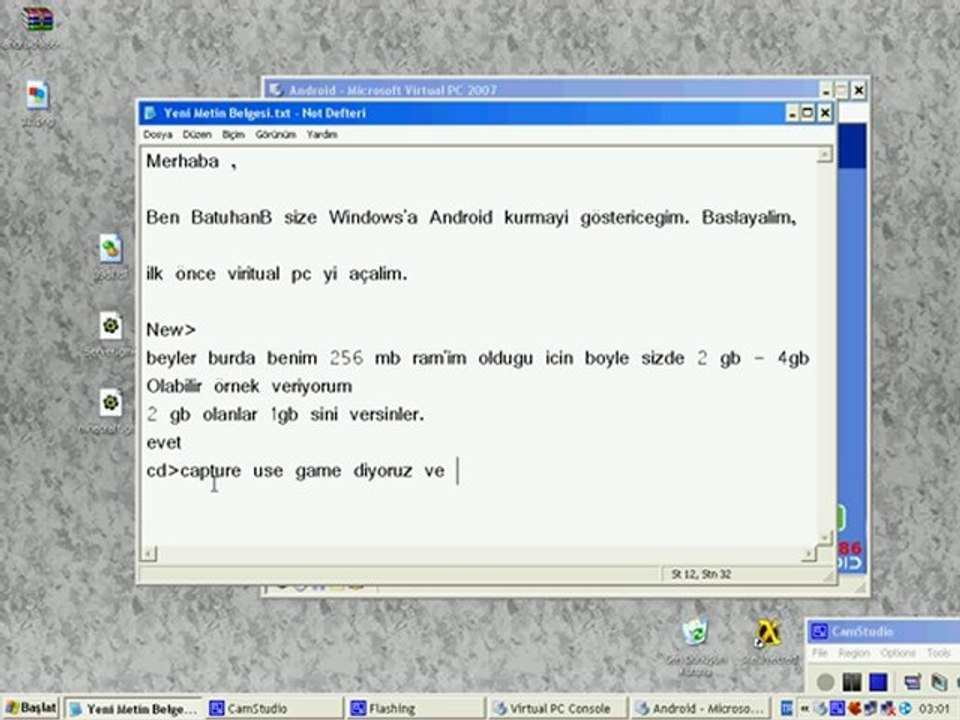The height and width of the screenshot is (720, 960).
Task: Select the green paint file desktop icon
Action: (111, 249)
